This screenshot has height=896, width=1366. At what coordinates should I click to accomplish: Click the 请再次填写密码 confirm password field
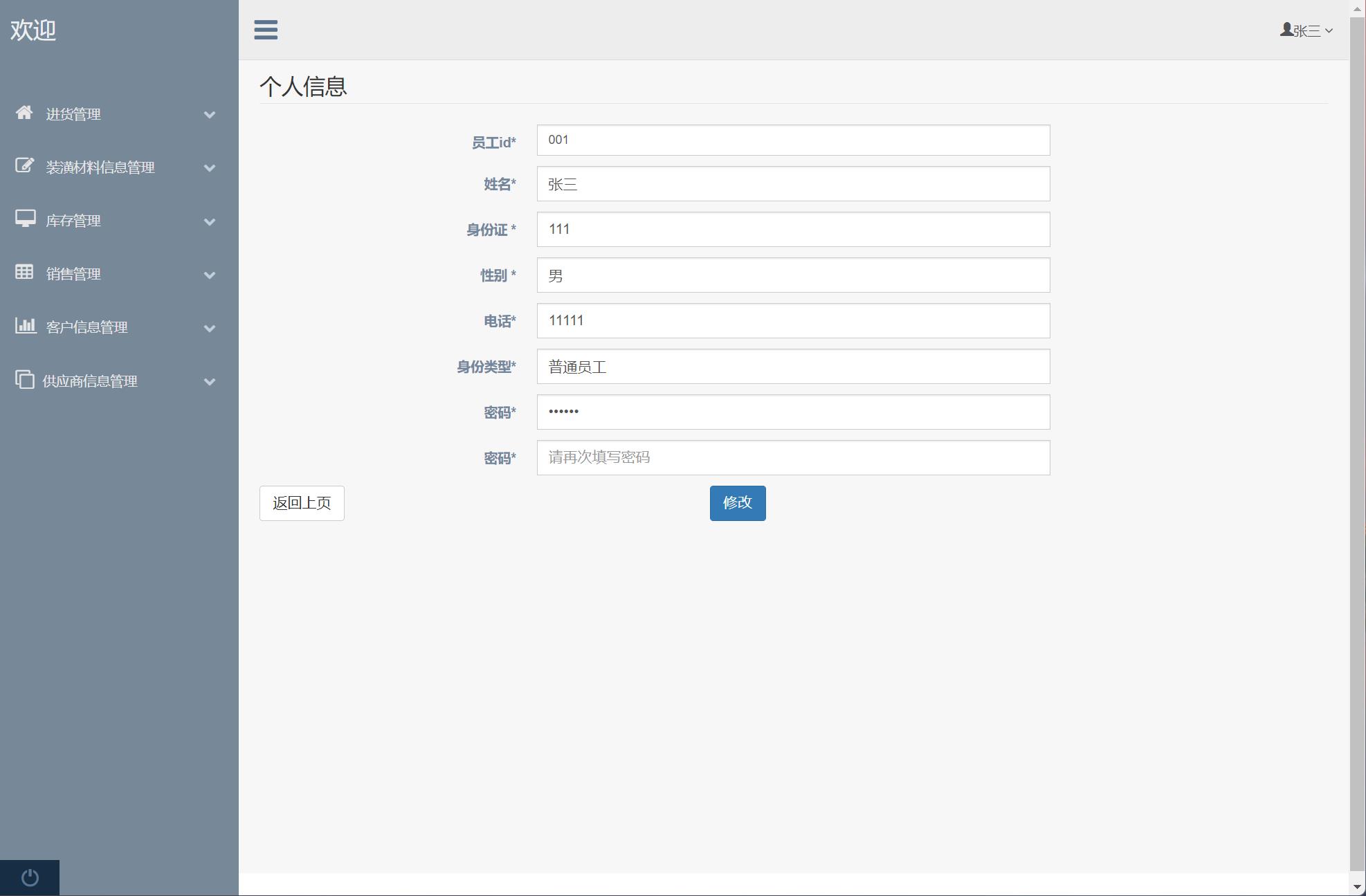pyautogui.click(x=793, y=457)
